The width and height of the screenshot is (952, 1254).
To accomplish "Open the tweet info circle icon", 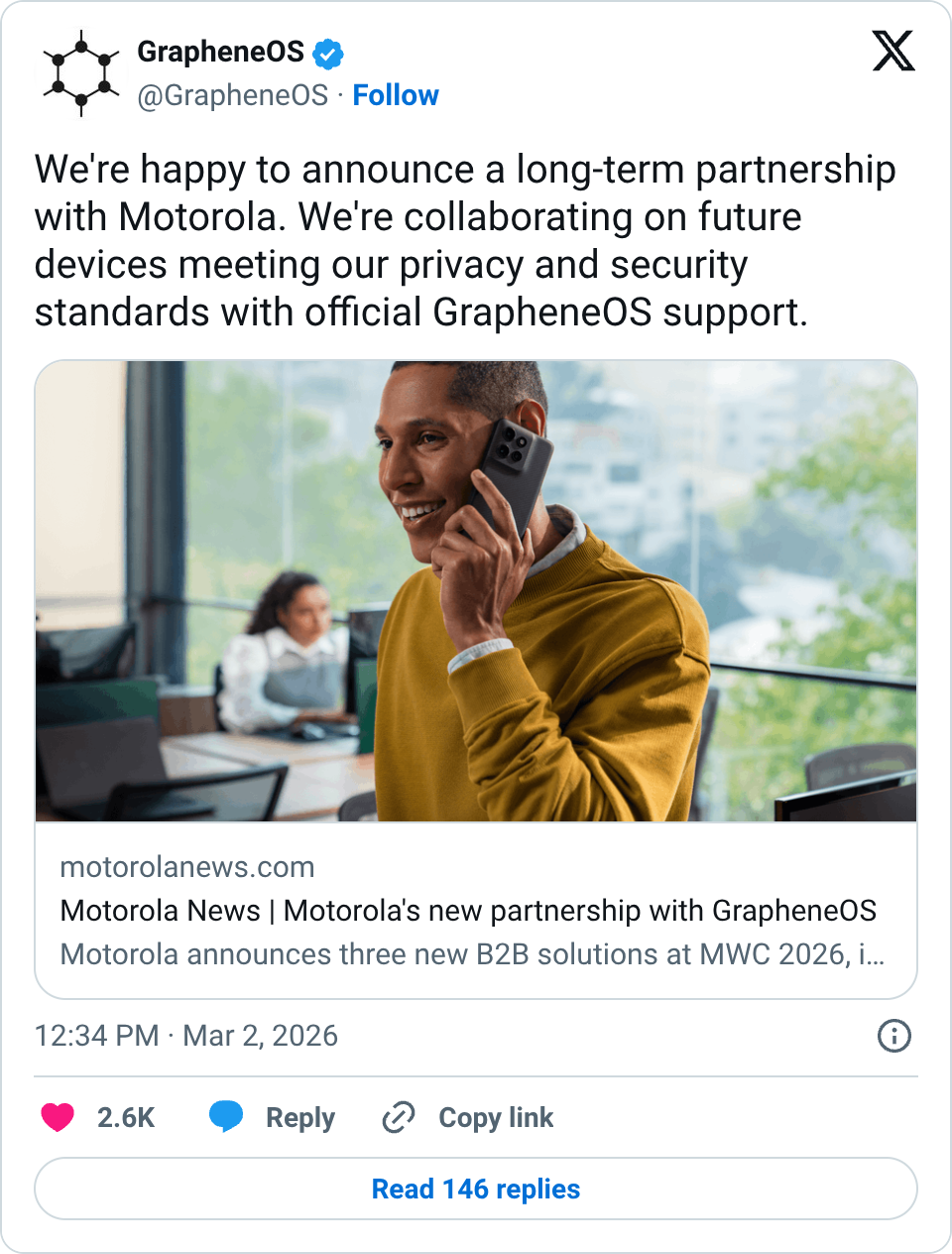I will [x=893, y=1036].
